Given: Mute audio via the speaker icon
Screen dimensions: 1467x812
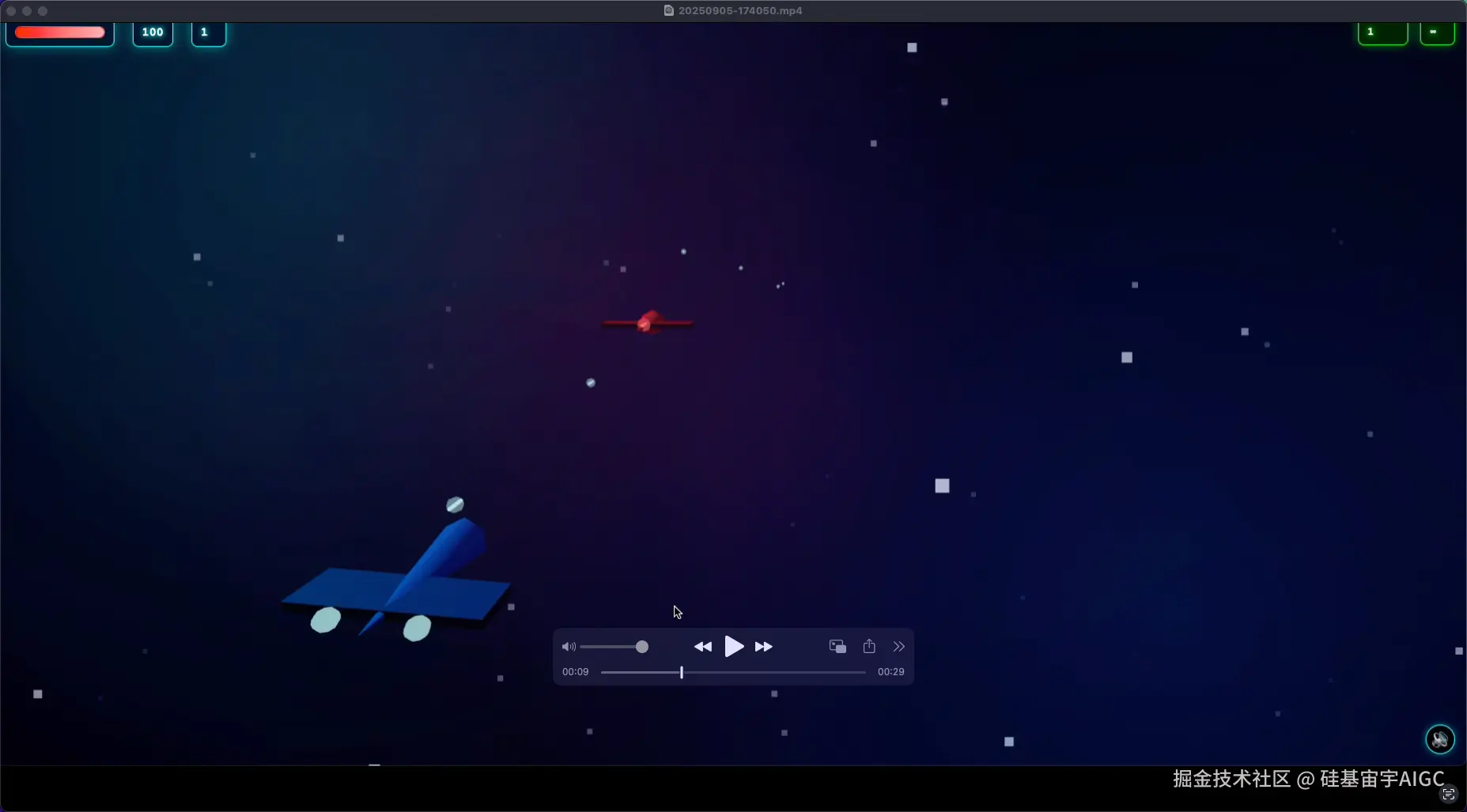Looking at the screenshot, I should tap(569, 647).
